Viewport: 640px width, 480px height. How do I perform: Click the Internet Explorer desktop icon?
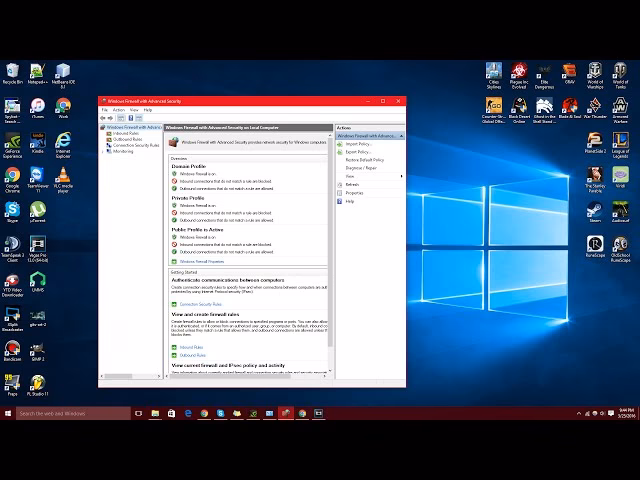(63, 145)
